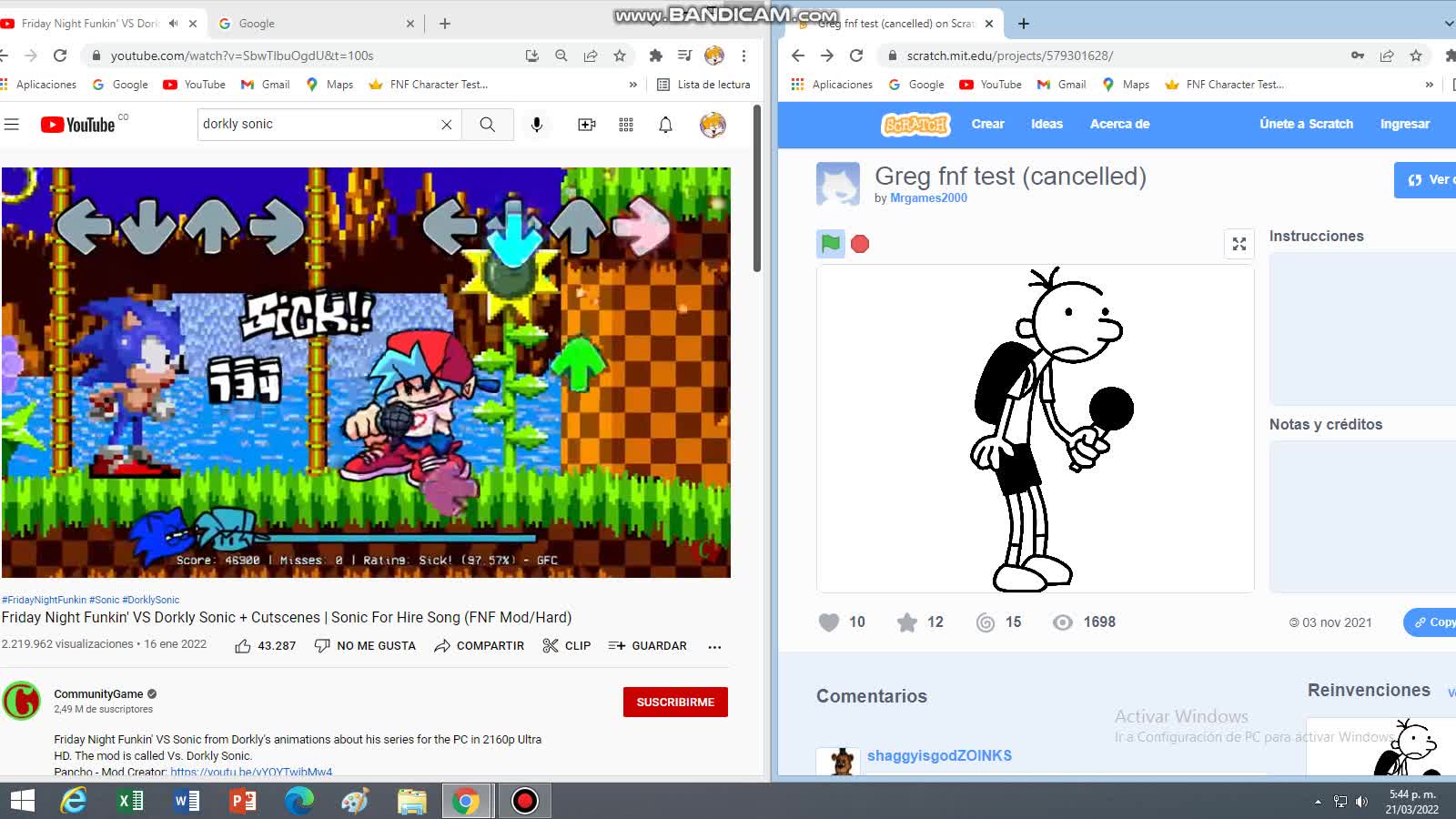Click #FridayNightFunkin hashtag link
Screen dimensions: 1456x819
[x=44, y=600]
